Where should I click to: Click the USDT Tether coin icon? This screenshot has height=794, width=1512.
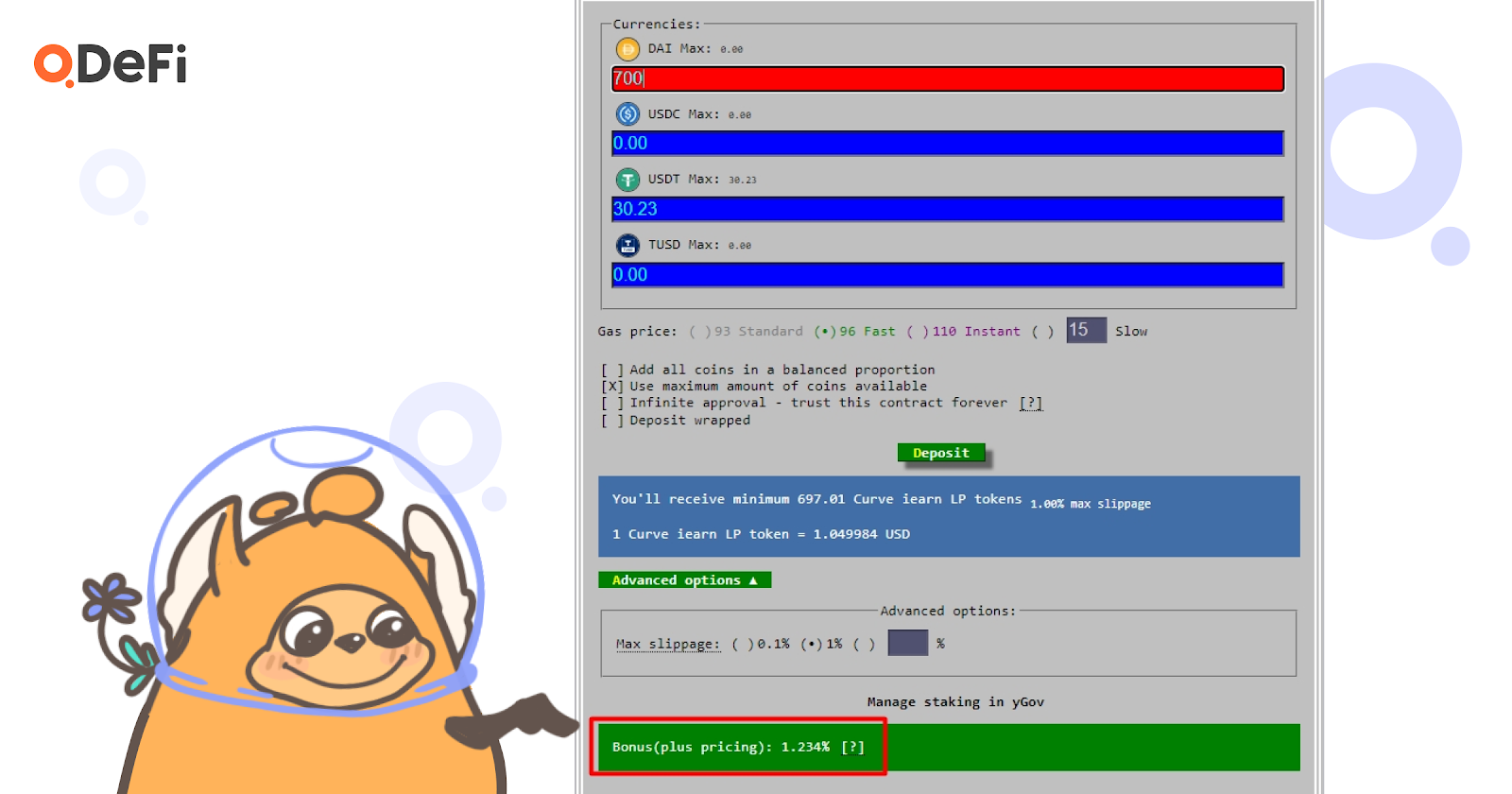coord(627,180)
